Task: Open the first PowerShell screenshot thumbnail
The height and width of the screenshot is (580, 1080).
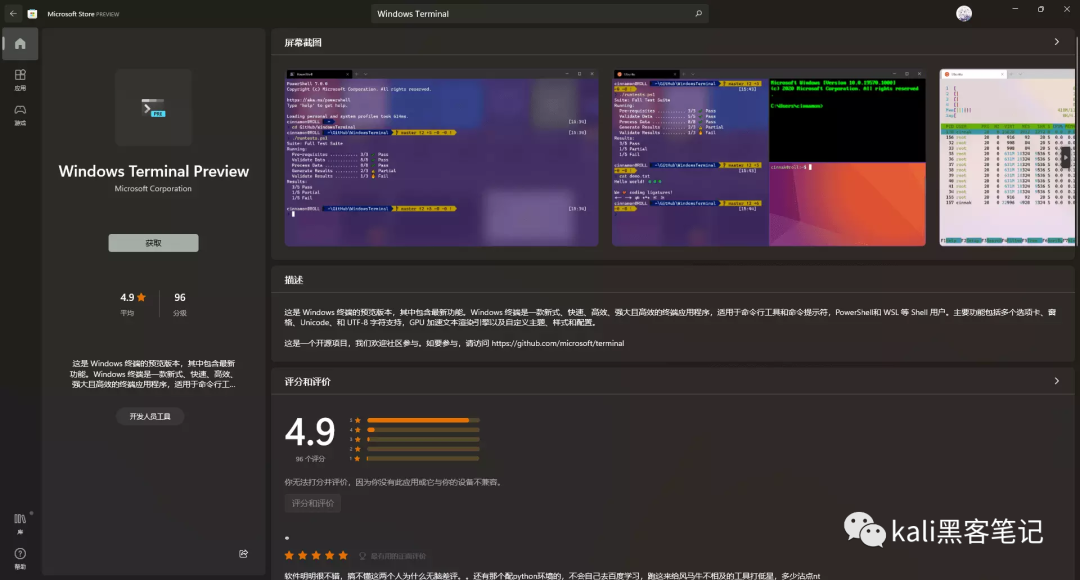Action: tap(442, 158)
